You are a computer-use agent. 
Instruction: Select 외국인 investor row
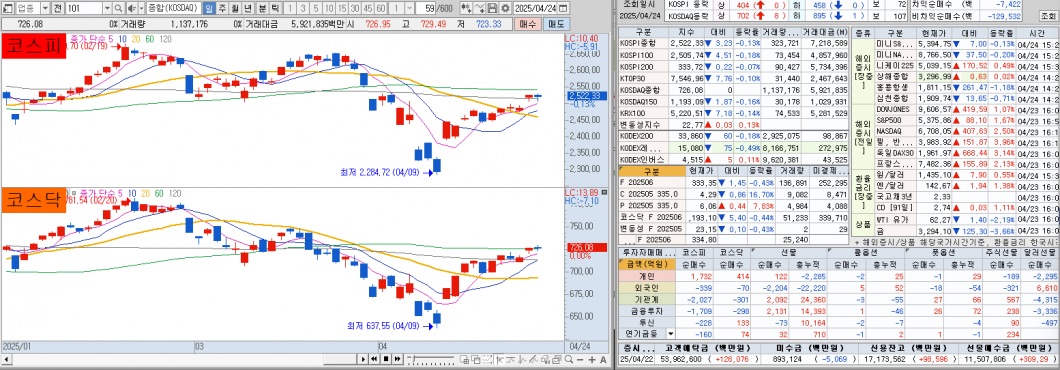(838, 289)
